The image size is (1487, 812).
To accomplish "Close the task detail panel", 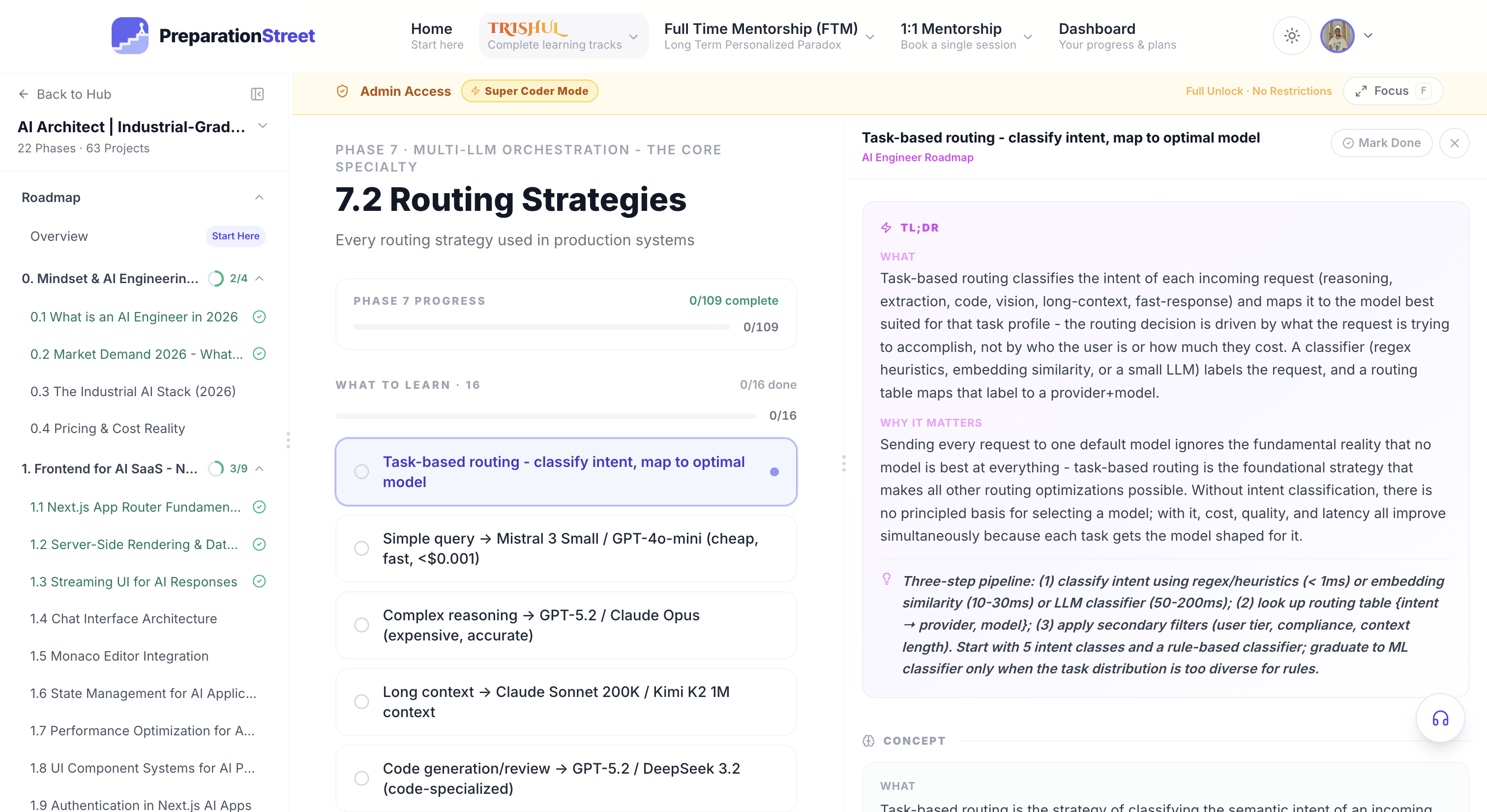I will point(1454,143).
